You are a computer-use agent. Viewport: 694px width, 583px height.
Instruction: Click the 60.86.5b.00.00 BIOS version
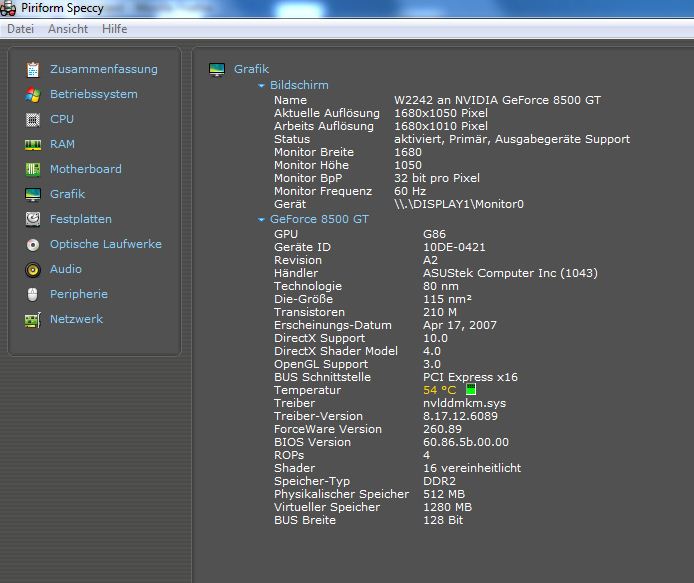(x=466, y=442)
